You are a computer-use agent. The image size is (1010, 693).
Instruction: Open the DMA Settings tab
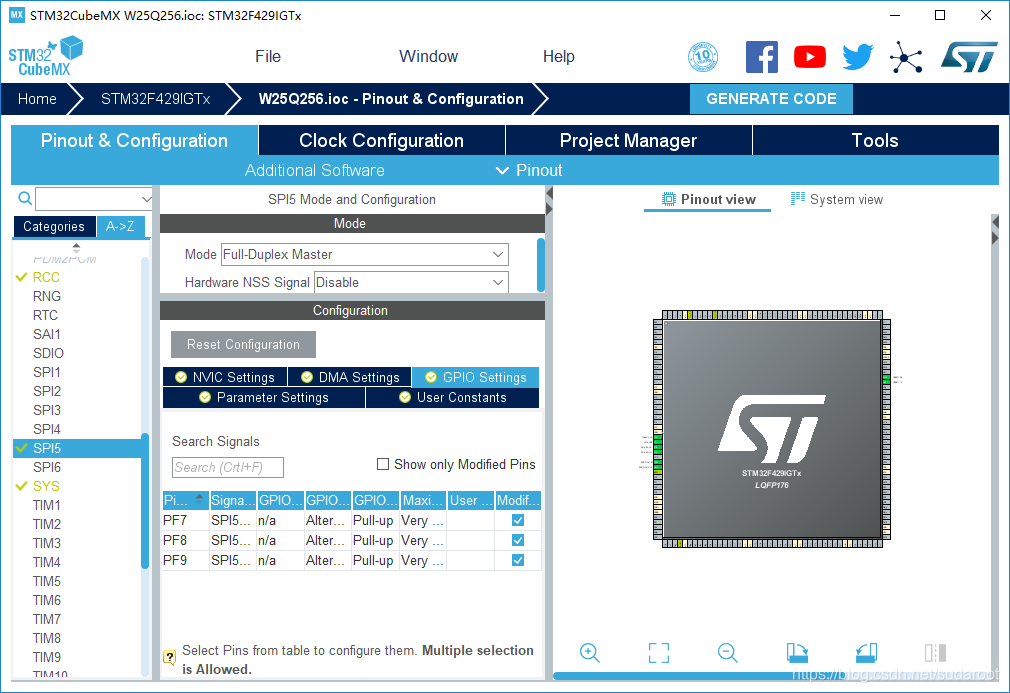(x=350, y=377)
